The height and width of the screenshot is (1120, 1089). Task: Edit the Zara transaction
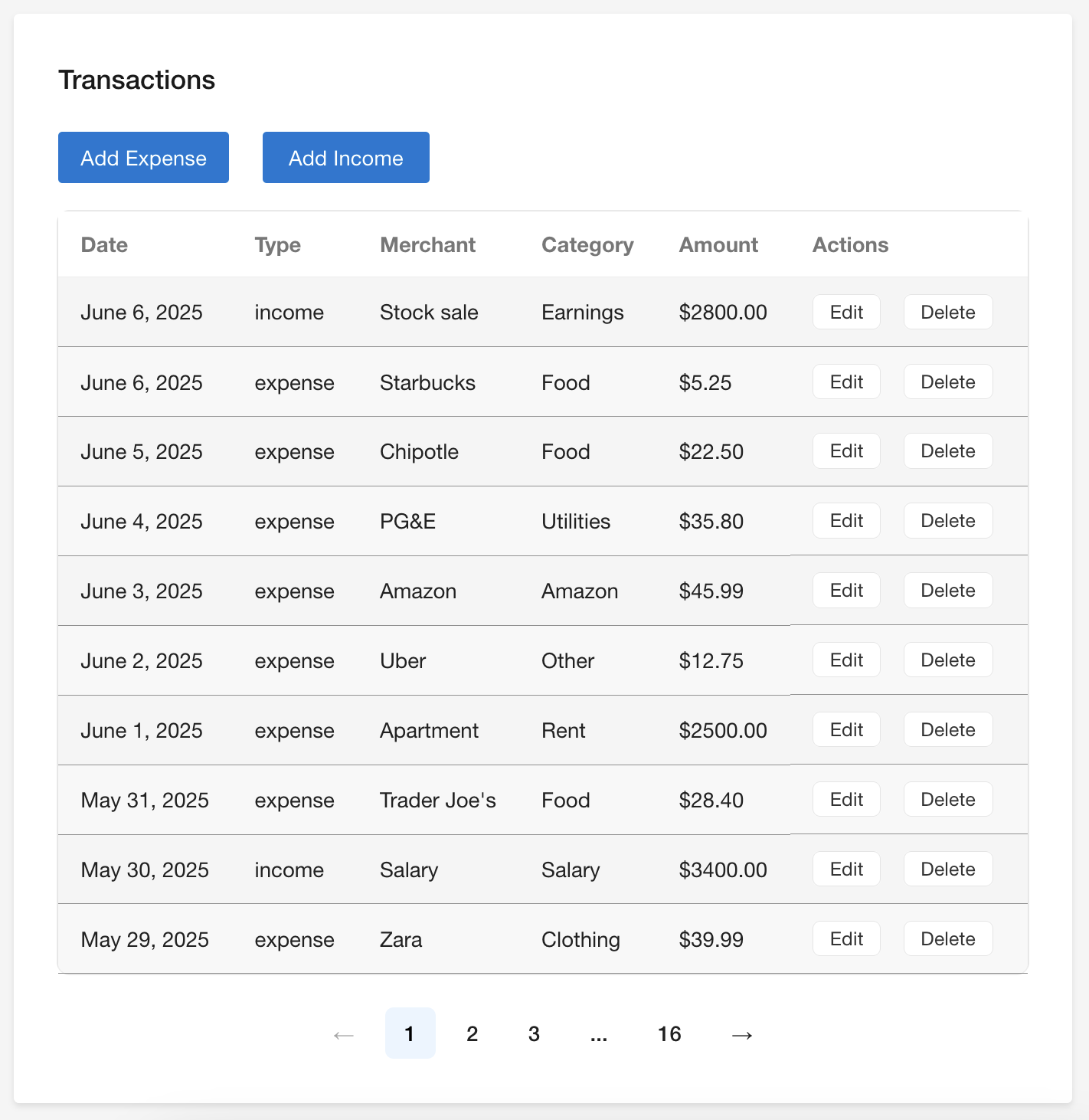[x=846, y=939]
